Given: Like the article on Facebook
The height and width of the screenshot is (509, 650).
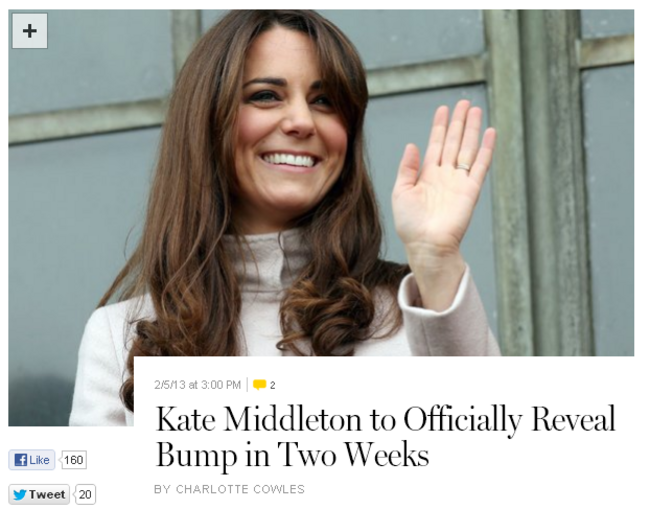Looking at the screenshot, I should pos(32,460).
